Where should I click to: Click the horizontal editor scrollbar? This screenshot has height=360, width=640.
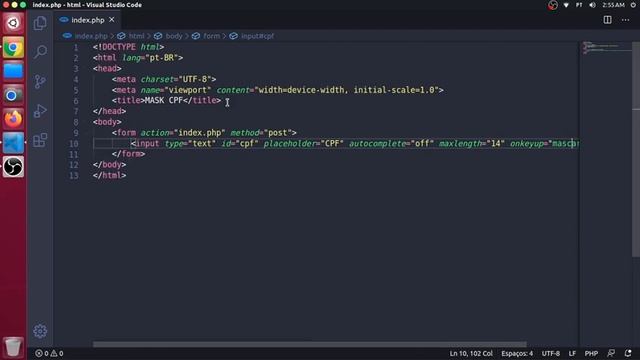(309, 344)
